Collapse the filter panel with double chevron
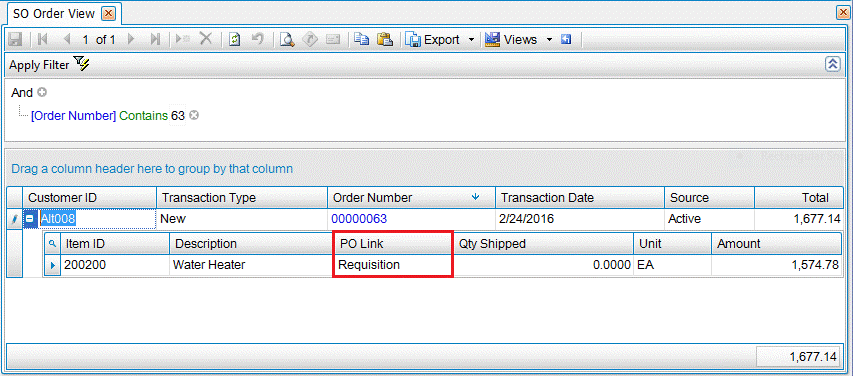Viewport: 853px width, 376px height. pos(832,64)
